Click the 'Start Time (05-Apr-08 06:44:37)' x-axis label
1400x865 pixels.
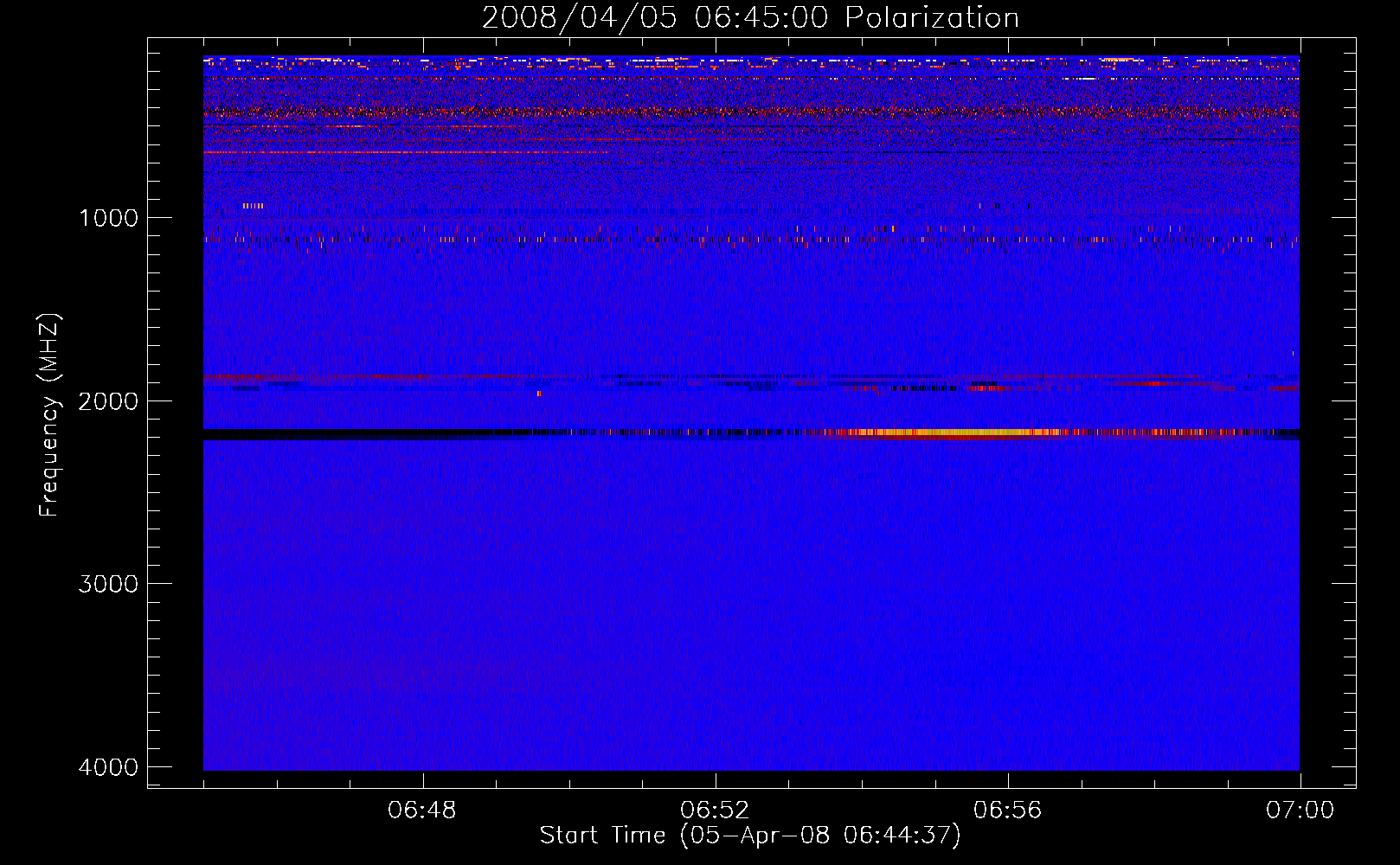(750, 836)
